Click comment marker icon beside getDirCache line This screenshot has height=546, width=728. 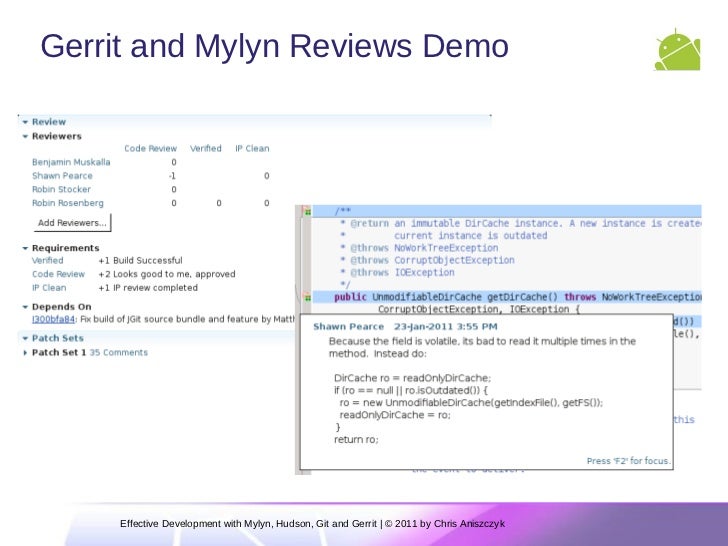point(307,297)
